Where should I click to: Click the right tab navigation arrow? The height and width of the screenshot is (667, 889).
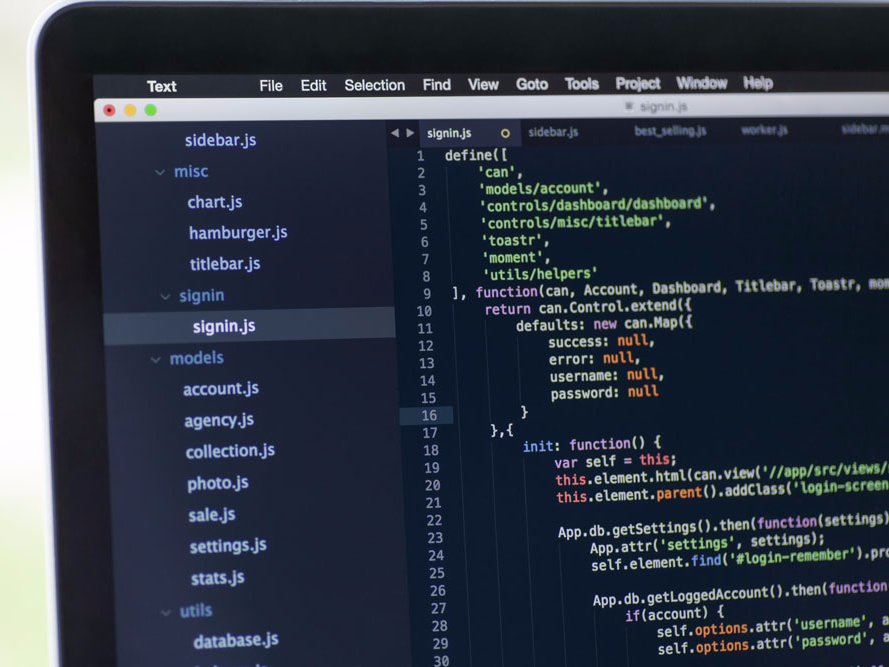(409, 132)
